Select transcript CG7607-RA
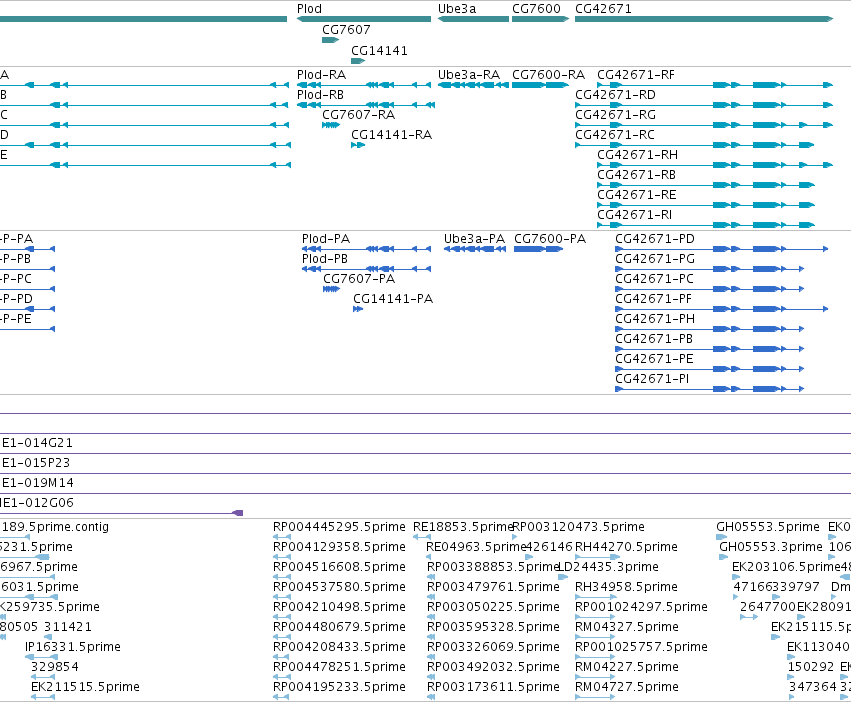 359,115
